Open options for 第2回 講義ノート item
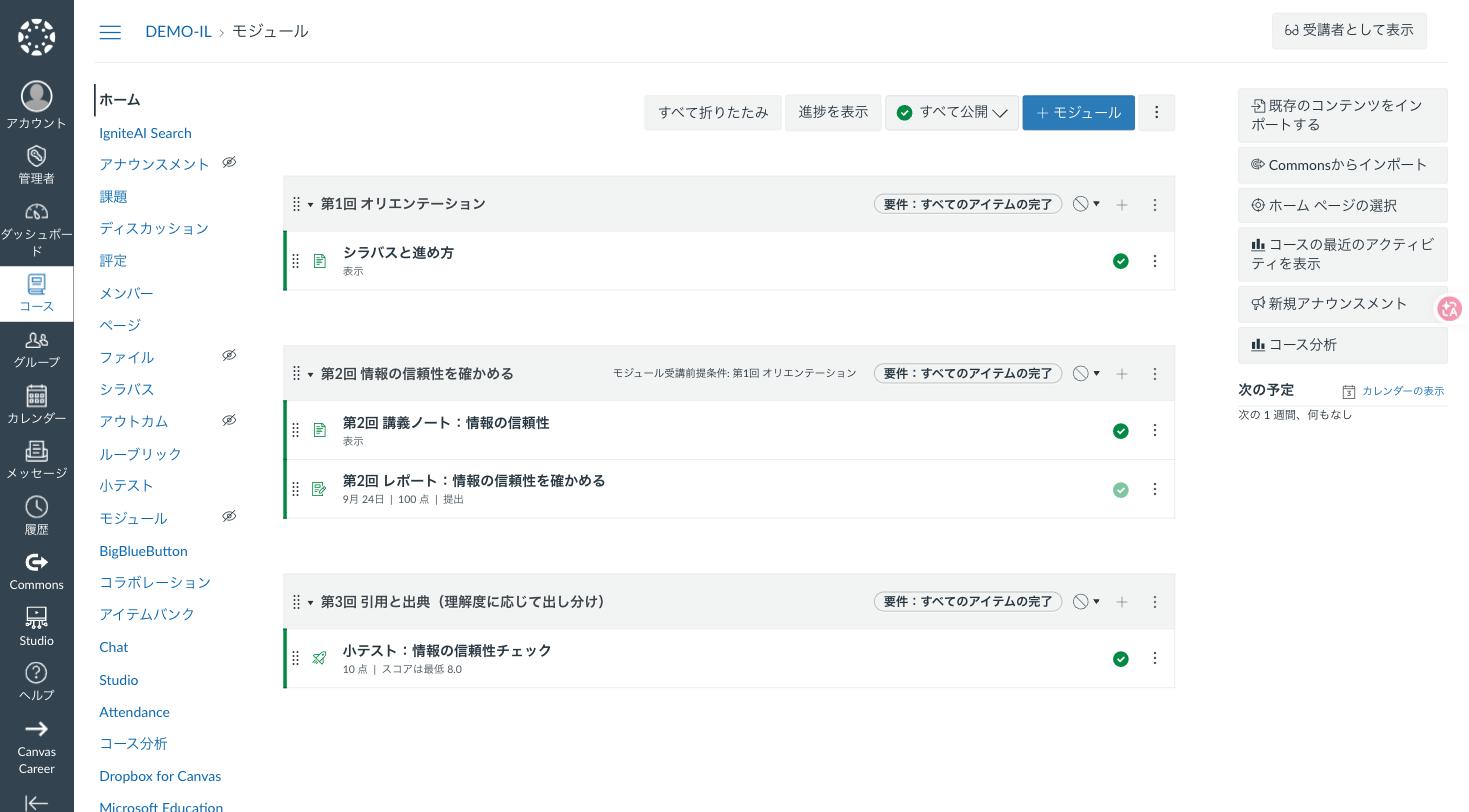 click(x=1155, y=430)
